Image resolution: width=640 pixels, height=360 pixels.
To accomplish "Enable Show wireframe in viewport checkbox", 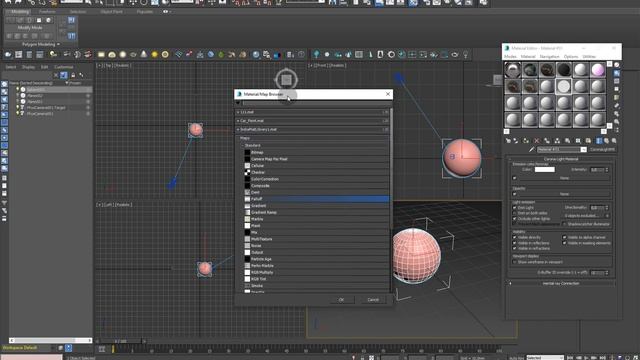I will [x=514, y=262].
